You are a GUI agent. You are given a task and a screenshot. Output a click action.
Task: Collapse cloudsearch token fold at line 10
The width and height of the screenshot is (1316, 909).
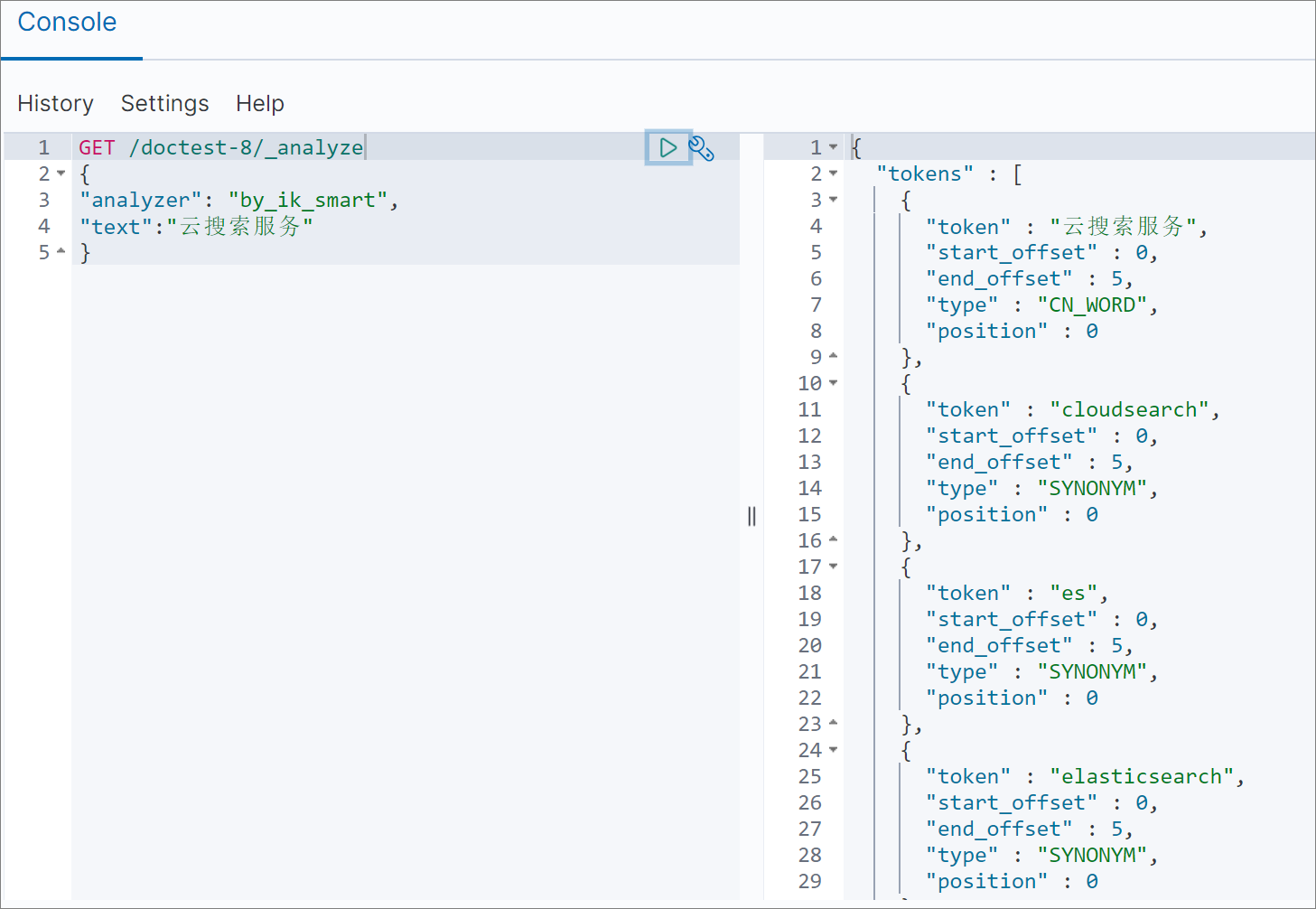click(834, 382)
